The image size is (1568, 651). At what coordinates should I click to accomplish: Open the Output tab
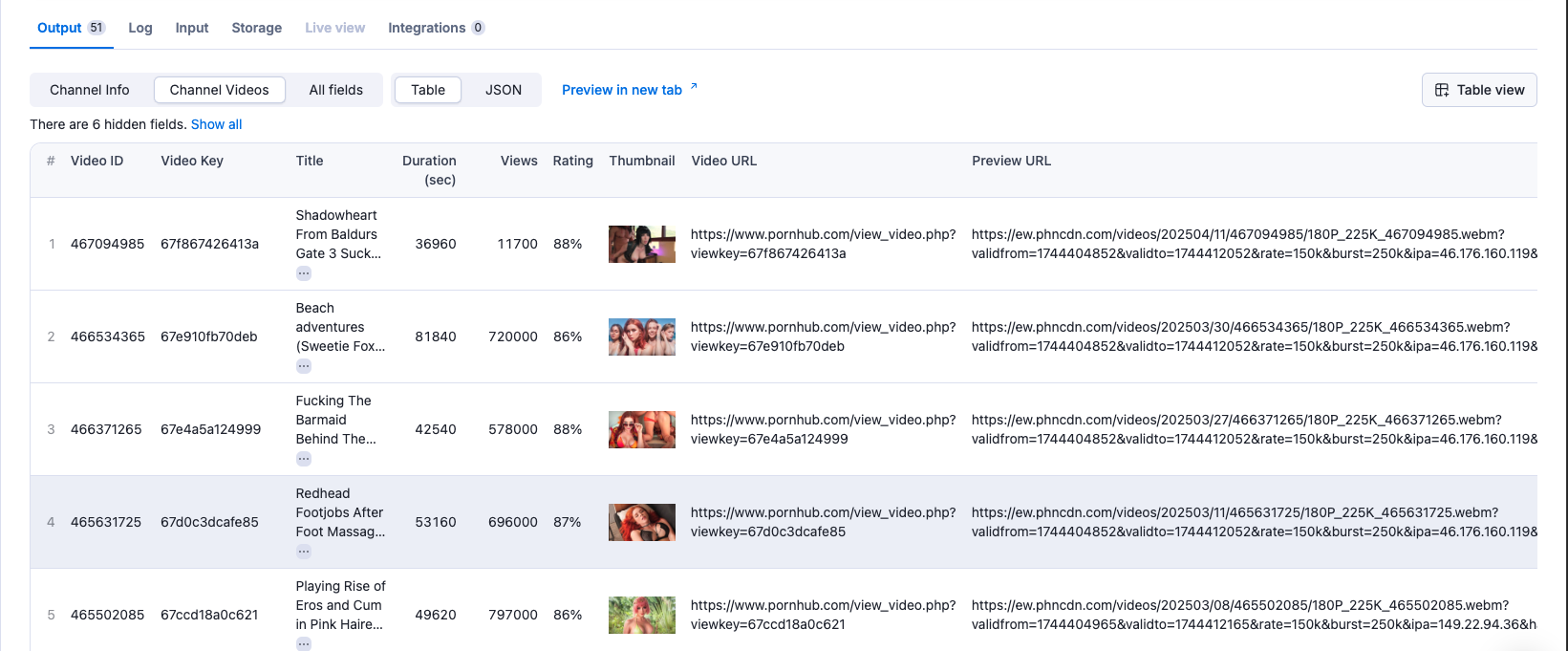pos(71,28)
